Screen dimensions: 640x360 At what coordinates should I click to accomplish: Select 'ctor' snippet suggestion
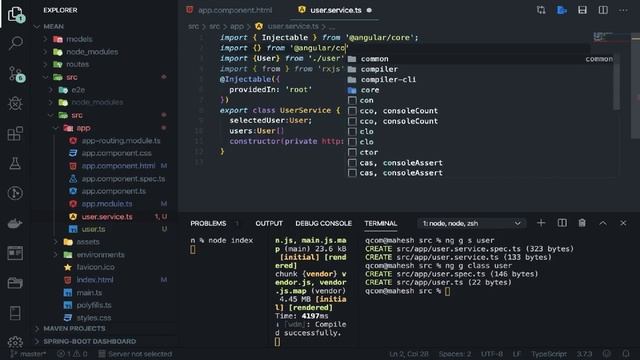[x=481, y=152]
